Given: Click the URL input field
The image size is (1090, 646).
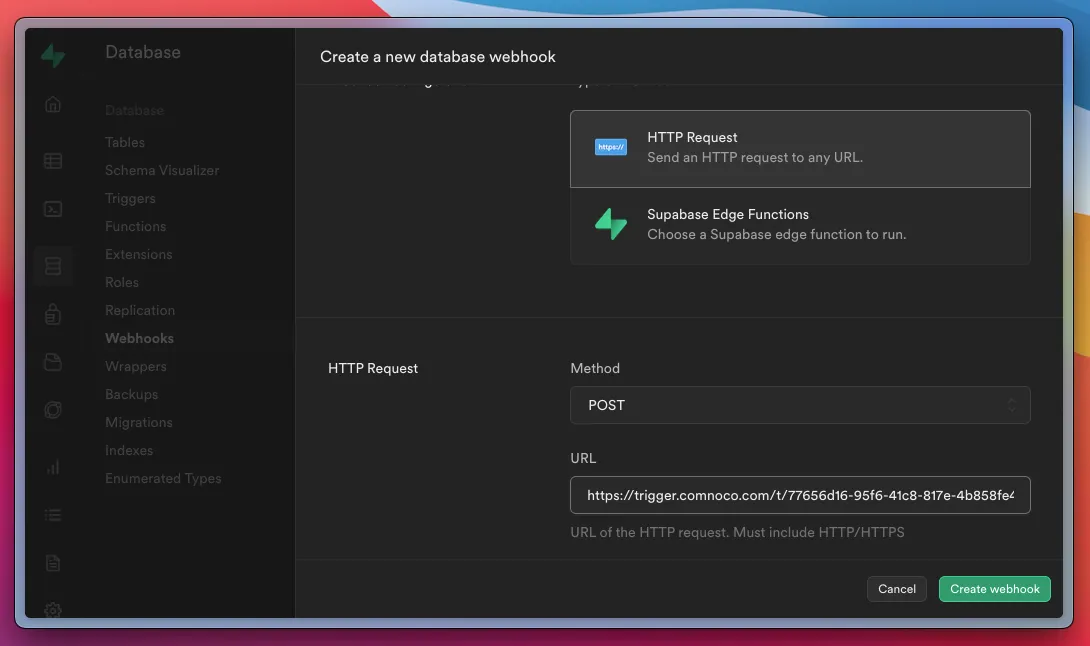Looking at the screenshot, I should coord(799,495).
